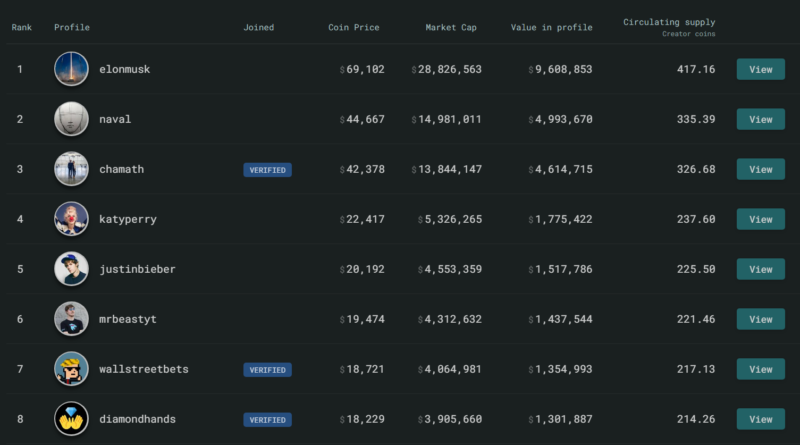The height and width of the screenshot is (445, 800).
Task: Click chamath's VERIFIED badge
Action: click(267, 170)
